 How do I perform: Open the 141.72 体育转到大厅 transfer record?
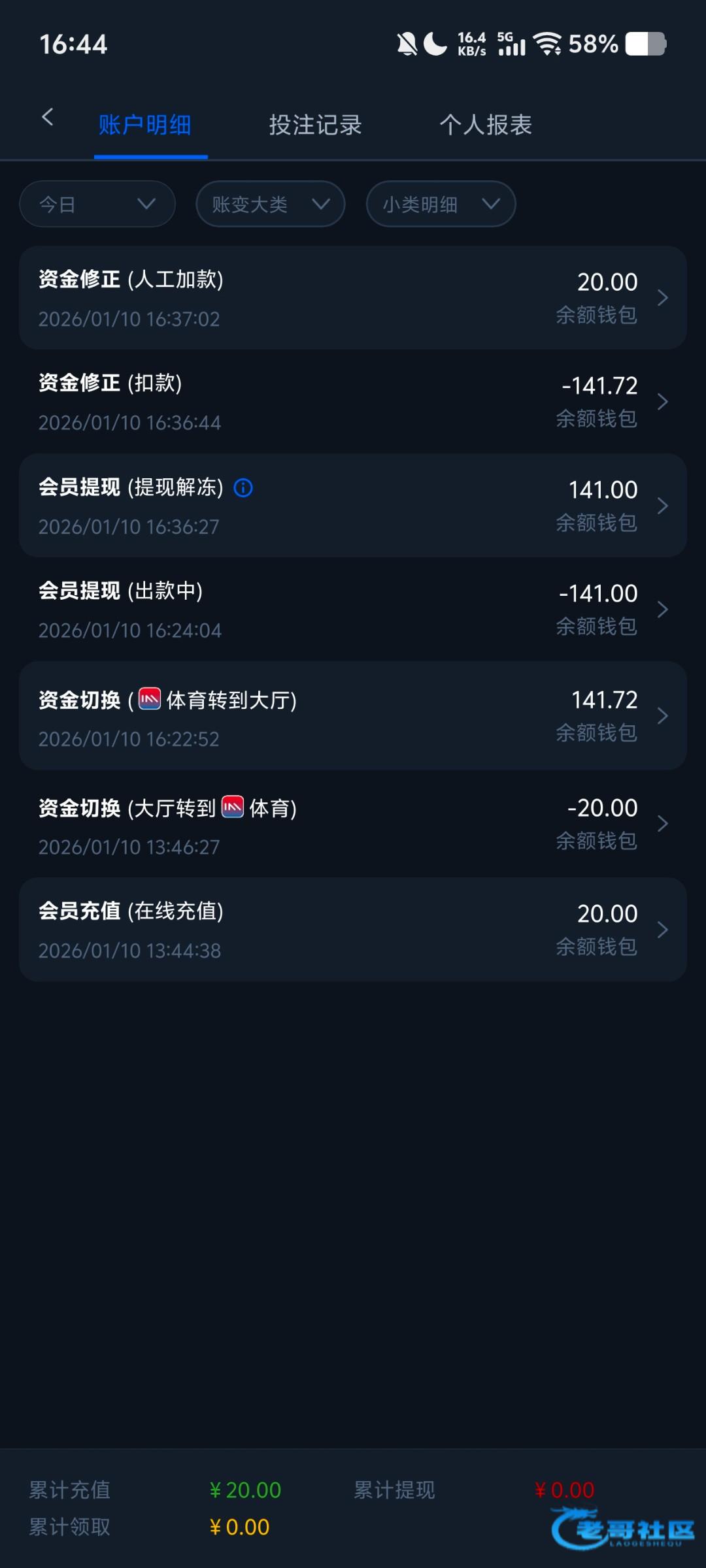pyautogui.click(x=353, y=716)
